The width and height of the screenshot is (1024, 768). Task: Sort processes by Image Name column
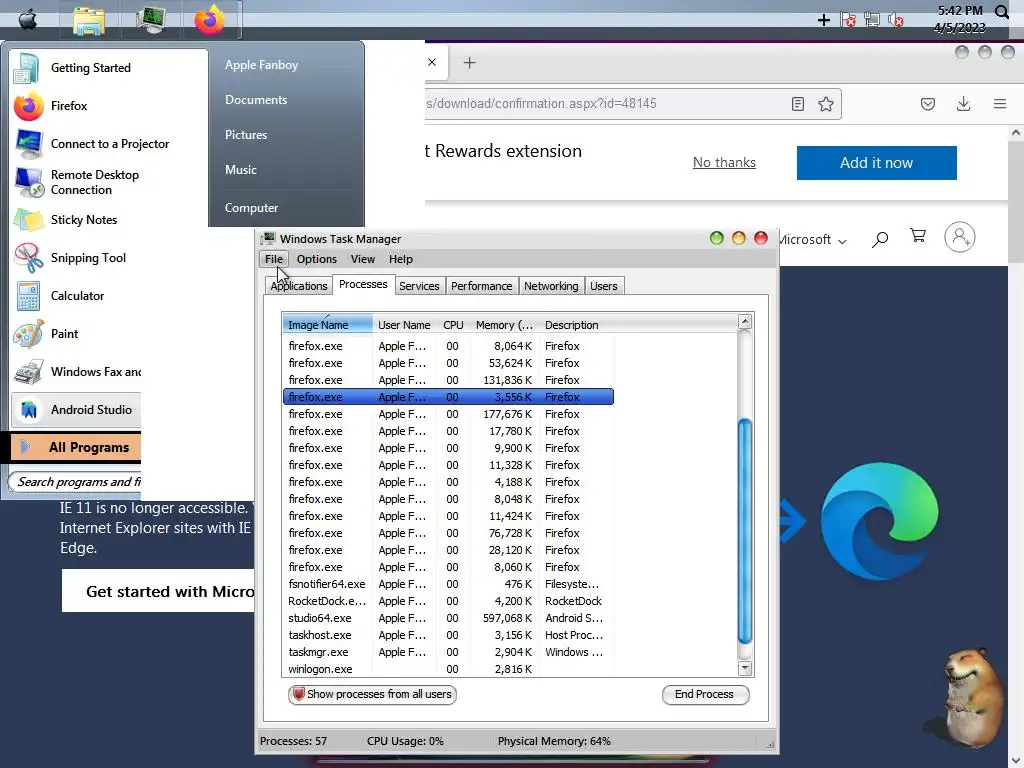pos(328,325)
